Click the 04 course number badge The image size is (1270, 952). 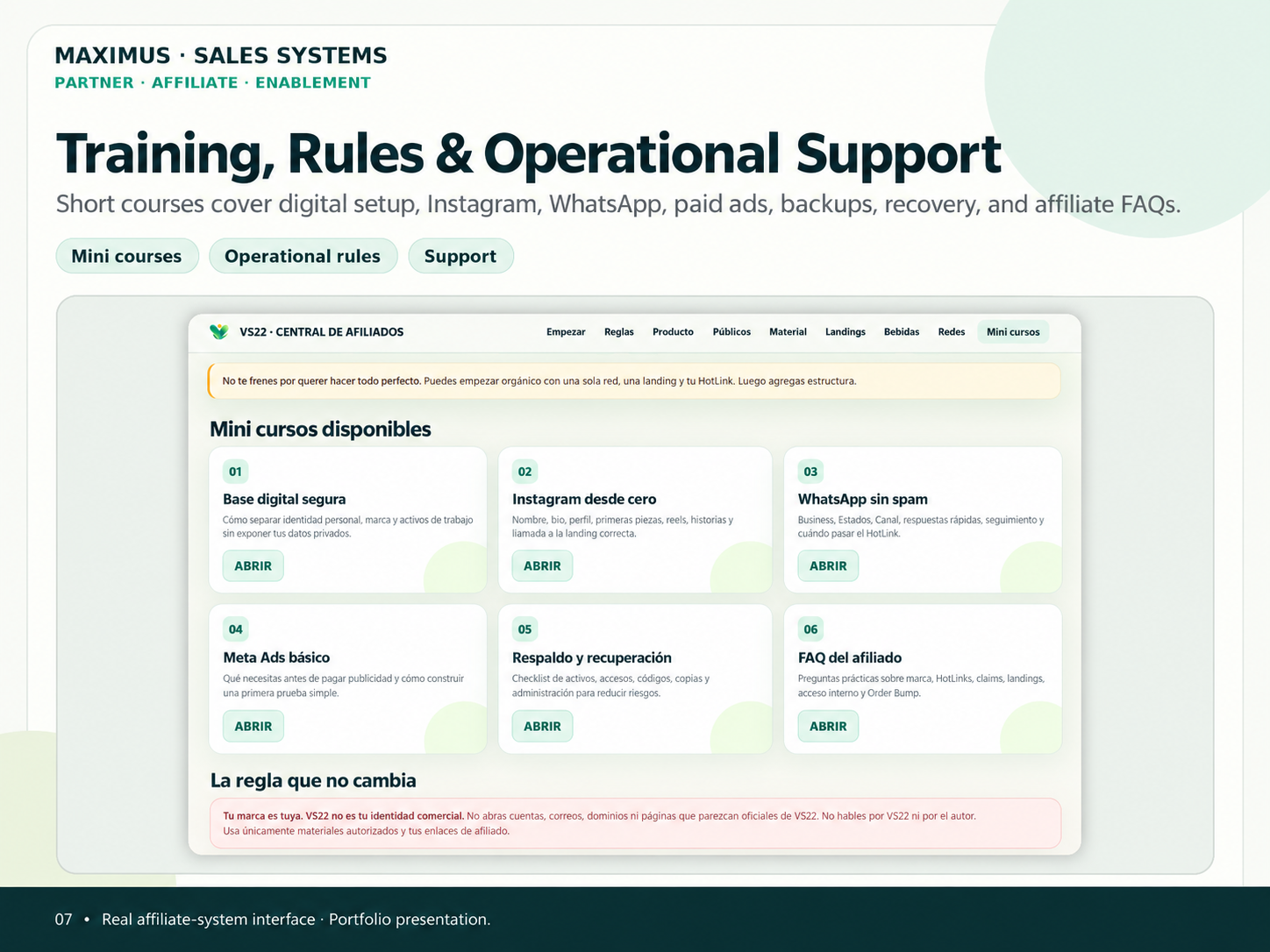click(236, 629)
